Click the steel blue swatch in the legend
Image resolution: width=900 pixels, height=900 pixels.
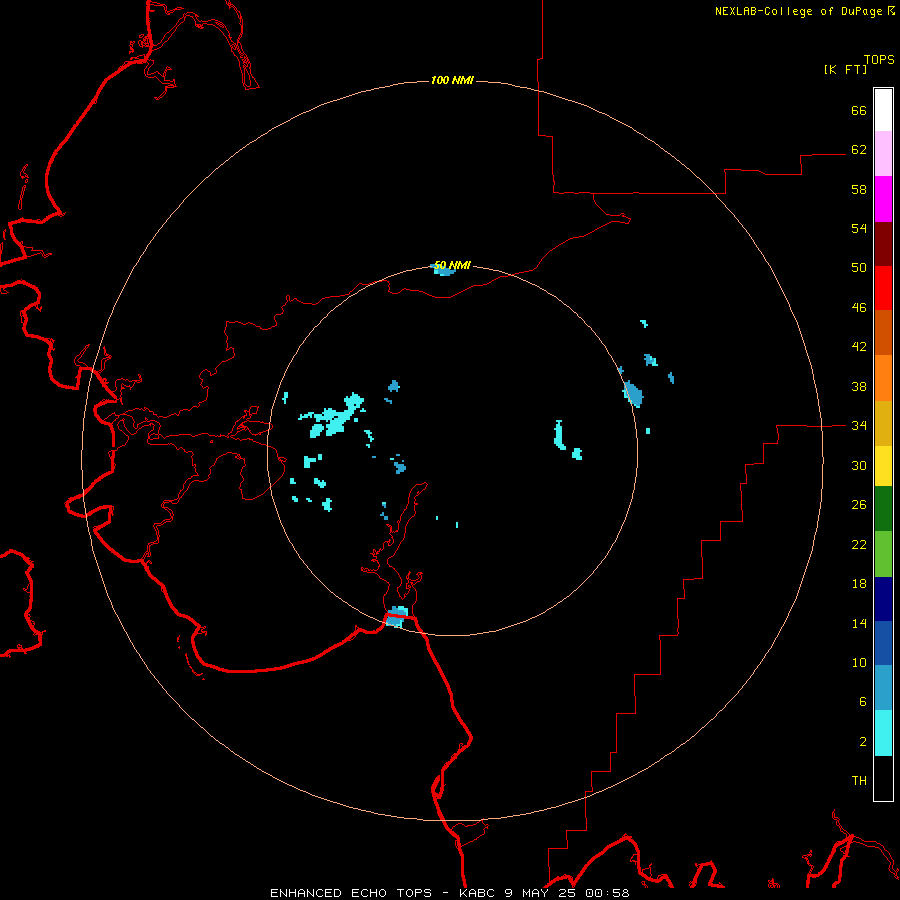(x=883, y=688)
